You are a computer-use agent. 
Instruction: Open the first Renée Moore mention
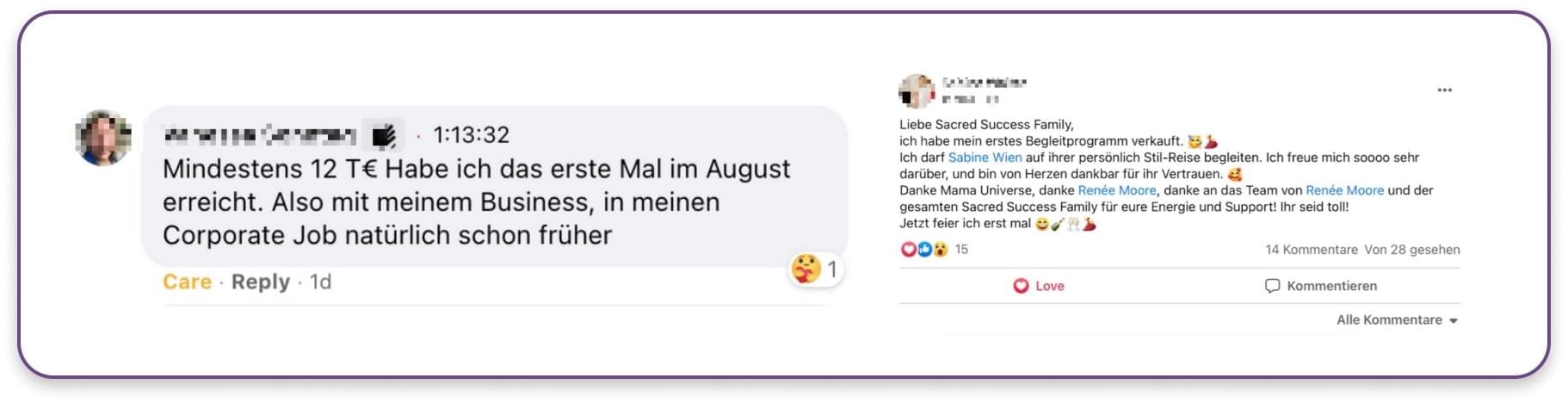1117,190
